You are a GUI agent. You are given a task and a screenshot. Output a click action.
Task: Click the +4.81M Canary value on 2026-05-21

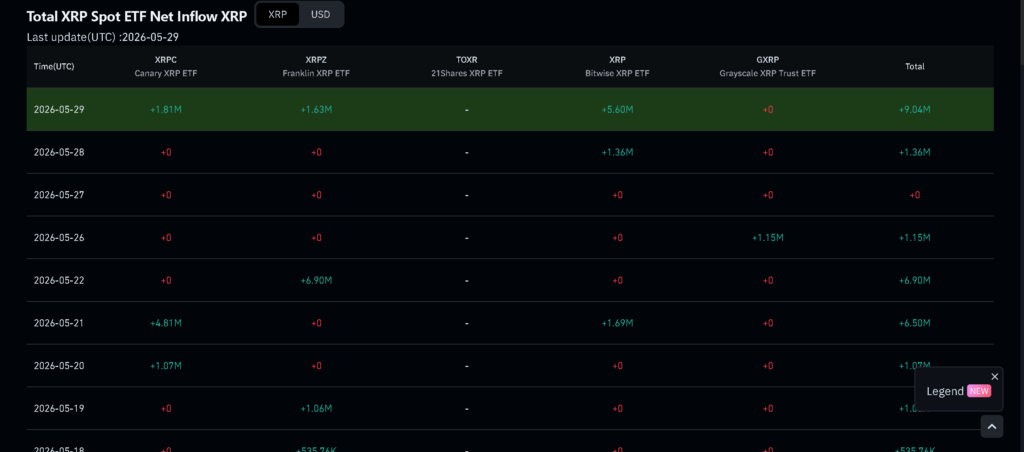[x=166, y=323]
